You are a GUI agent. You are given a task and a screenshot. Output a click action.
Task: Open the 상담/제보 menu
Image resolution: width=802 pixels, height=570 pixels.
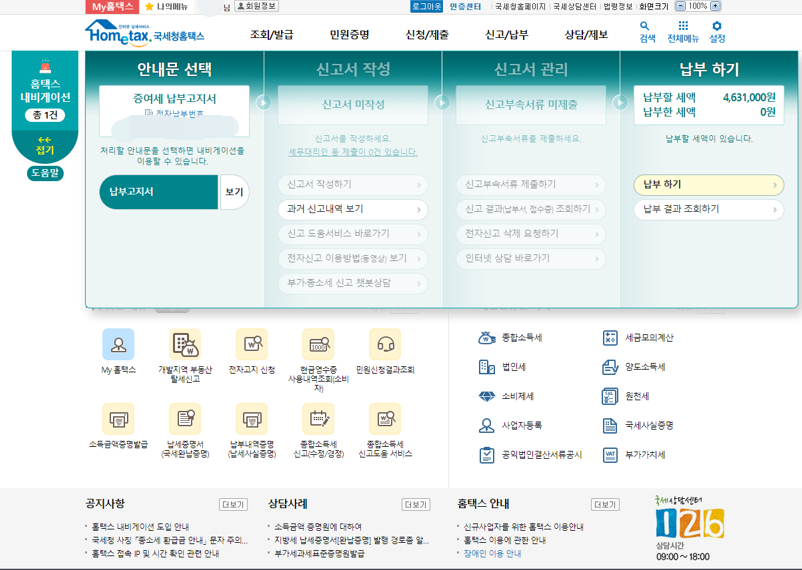pos(586,35)
